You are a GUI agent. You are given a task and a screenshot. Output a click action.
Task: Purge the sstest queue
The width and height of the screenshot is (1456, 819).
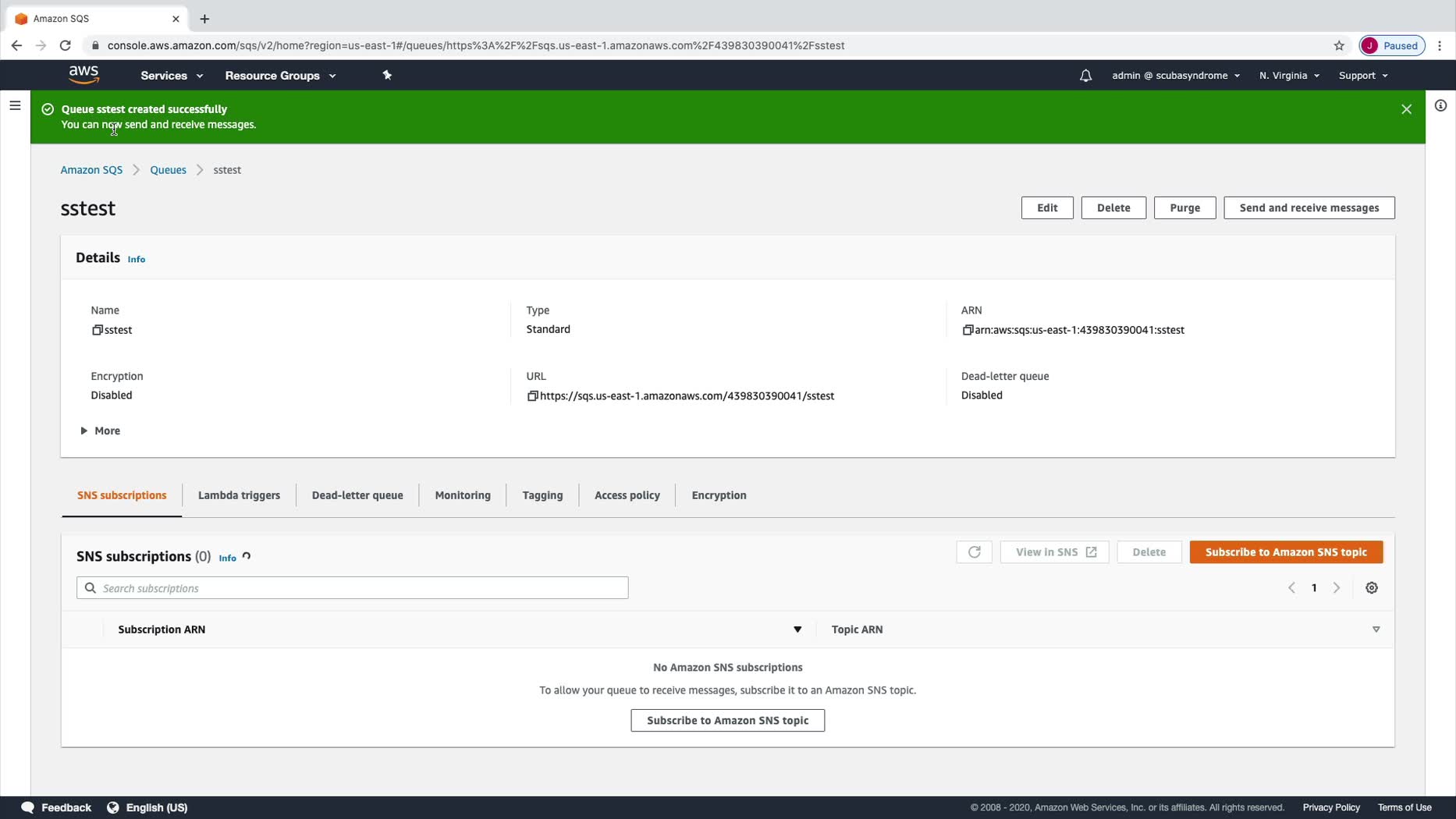tap(1184, 207)
